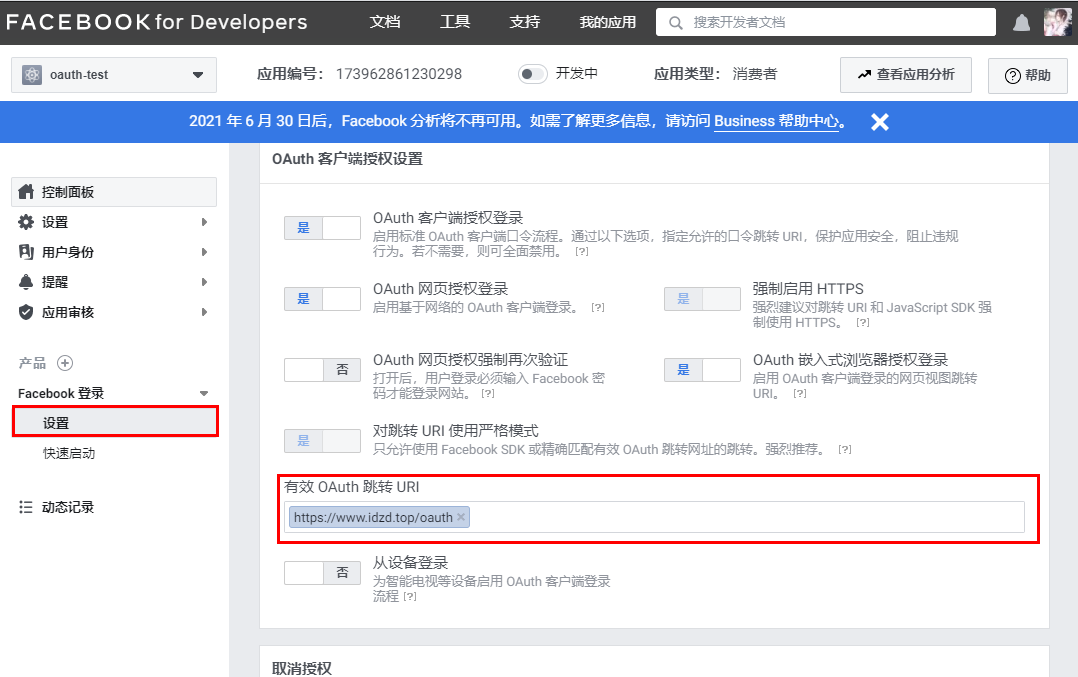Go to FACEBOOK for Developers home logo
This screenshot has width=1078, height=677.
(157, 22)
